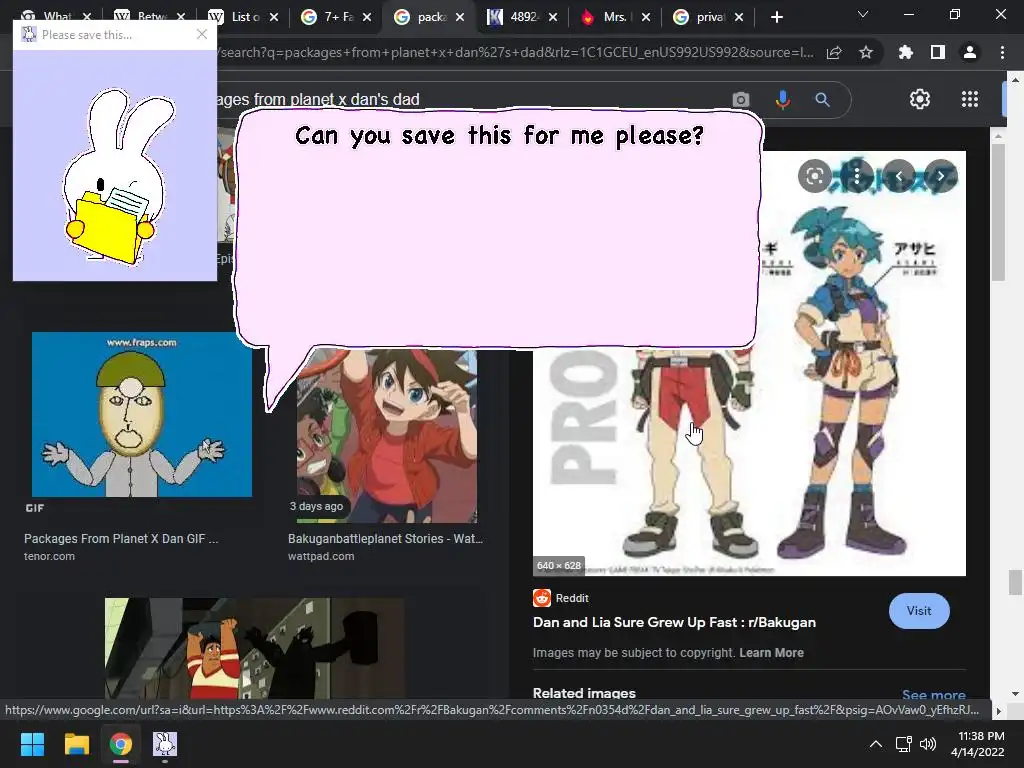Select the fraps.com Dan GIF thumbnail

click(142, 414)
